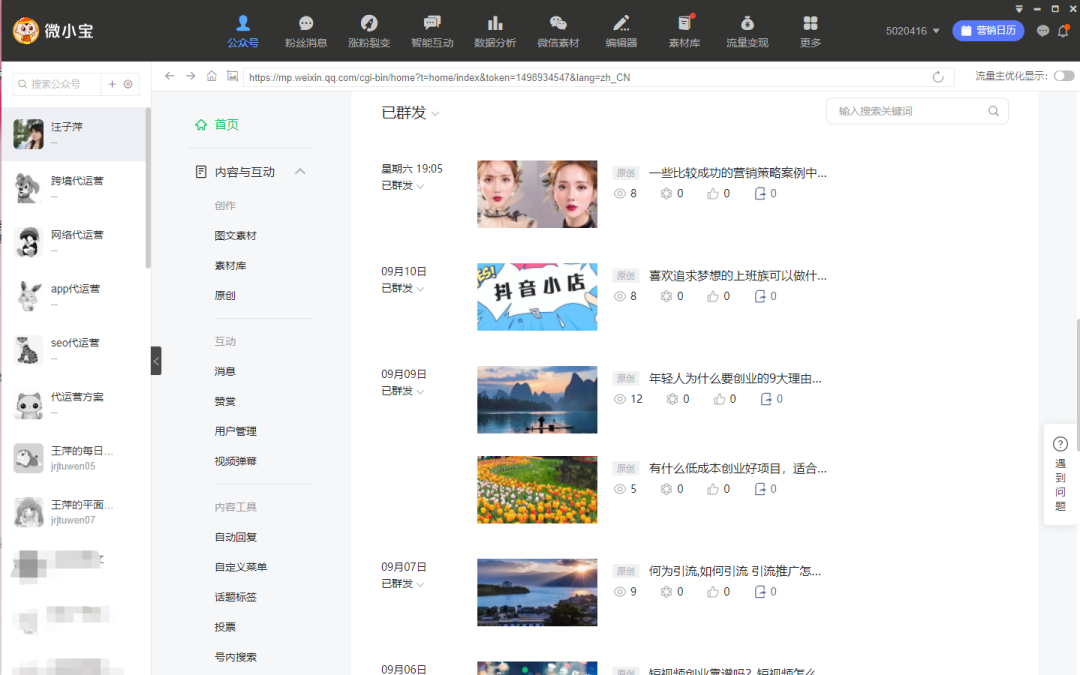The width and height of the screenshot is (1080, 675).
Task: Click the add account plus icon
Action: click(112, 85)
